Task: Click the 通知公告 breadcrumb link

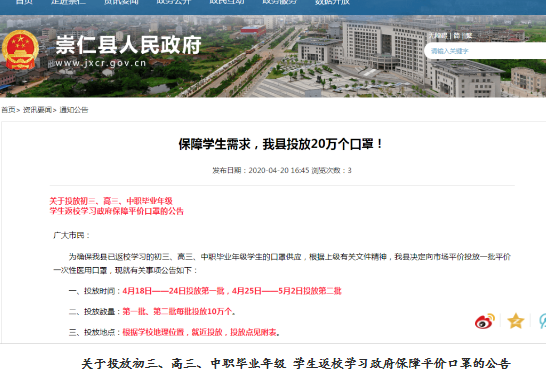Action: coord(74,110)
